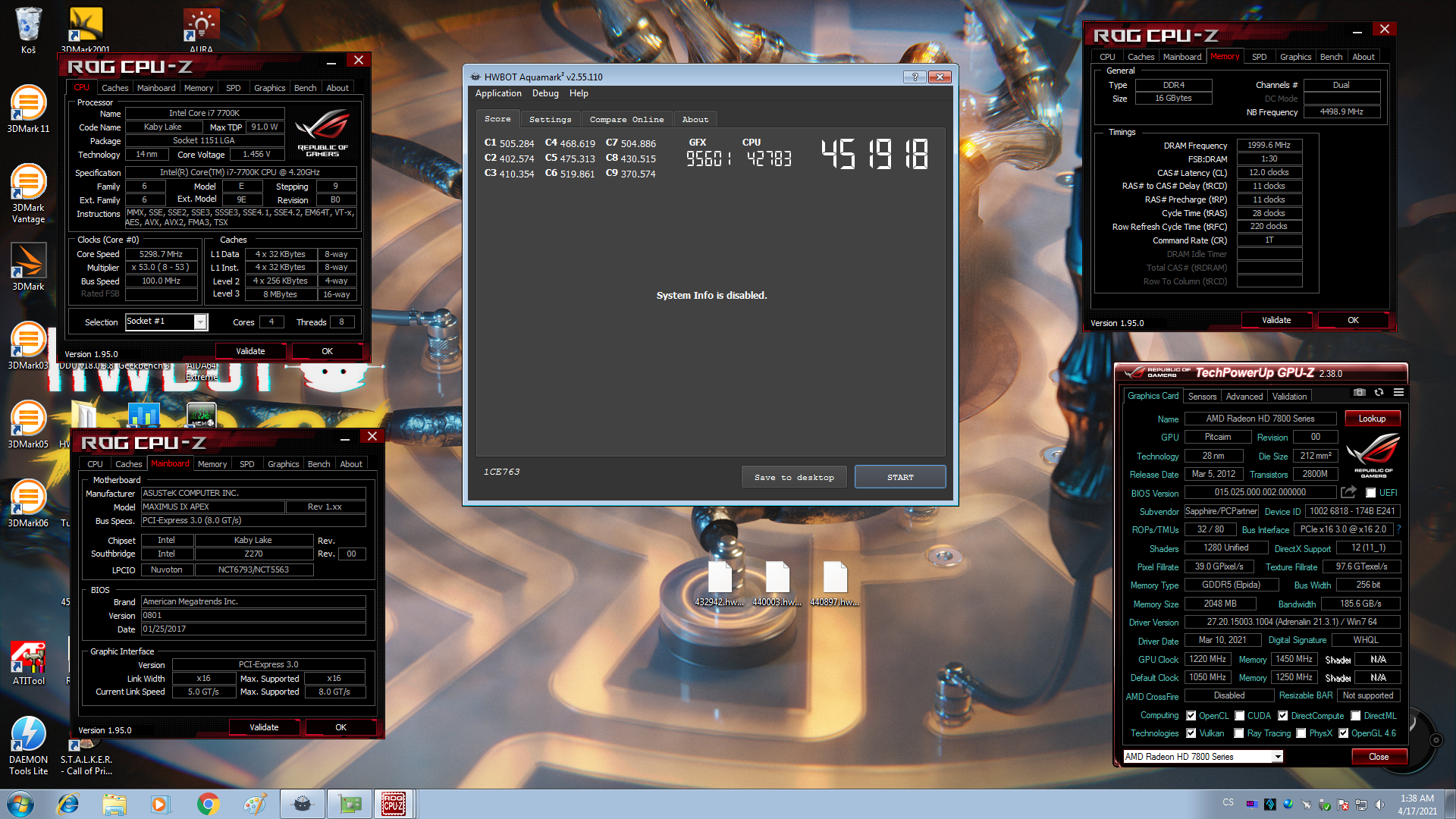The width and height of the screenshot is (1456, 819).
Task: Click the BIOS export share icon in GPU-Z
Action: (1348, 492)
